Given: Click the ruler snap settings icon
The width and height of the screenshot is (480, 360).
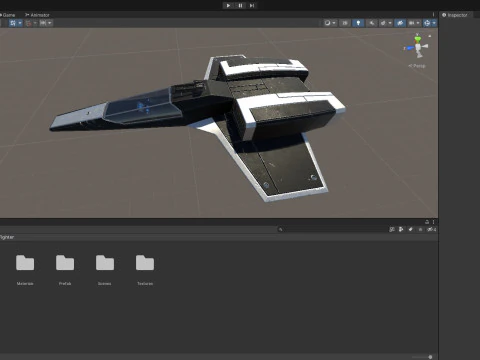Looking at the screenshot, I should click(43, 23).
